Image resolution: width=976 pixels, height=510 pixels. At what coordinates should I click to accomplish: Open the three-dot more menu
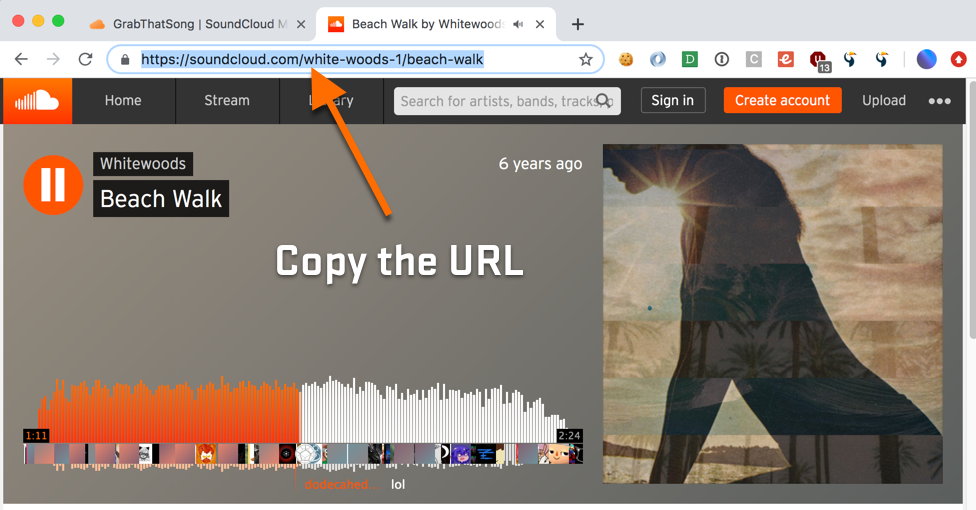point(939,101)
